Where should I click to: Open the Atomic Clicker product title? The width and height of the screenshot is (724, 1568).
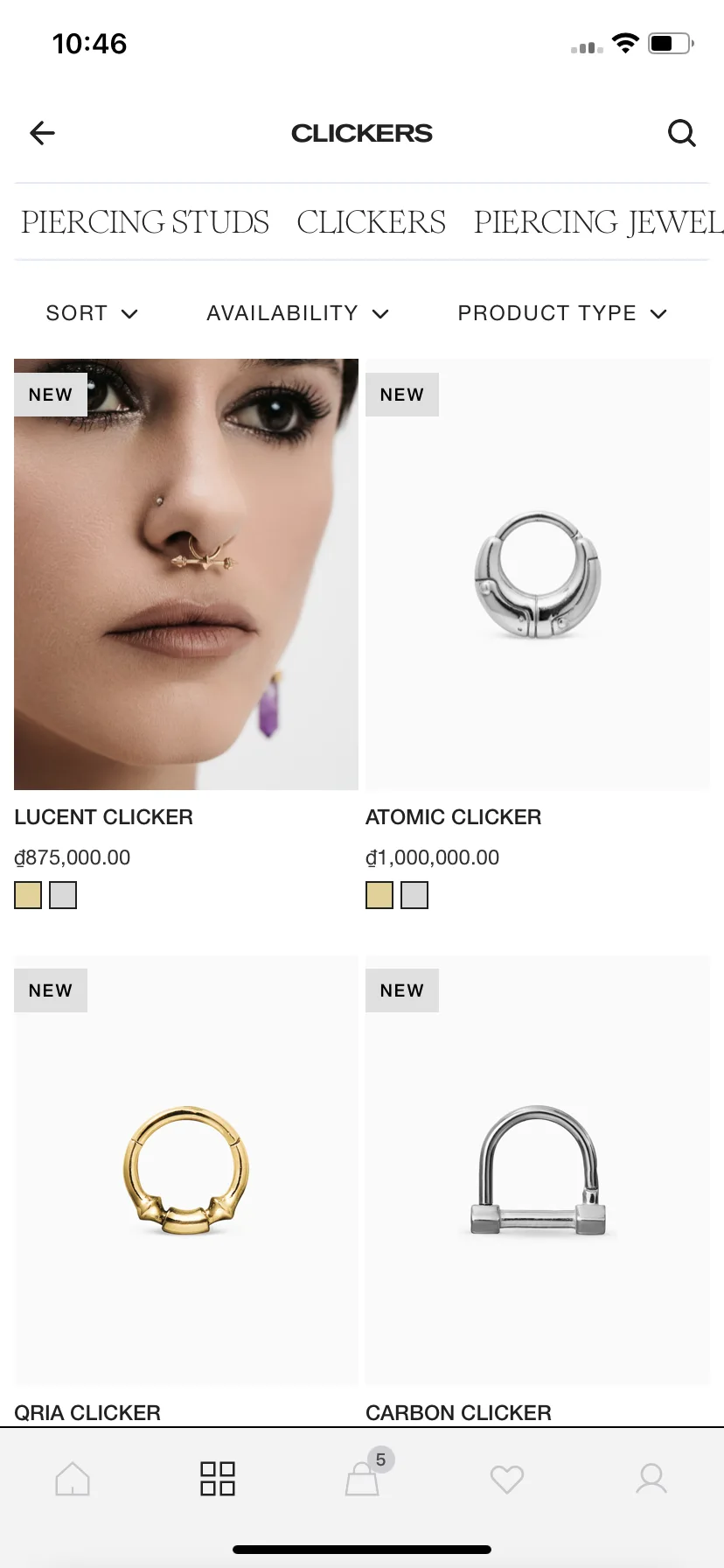454,817
